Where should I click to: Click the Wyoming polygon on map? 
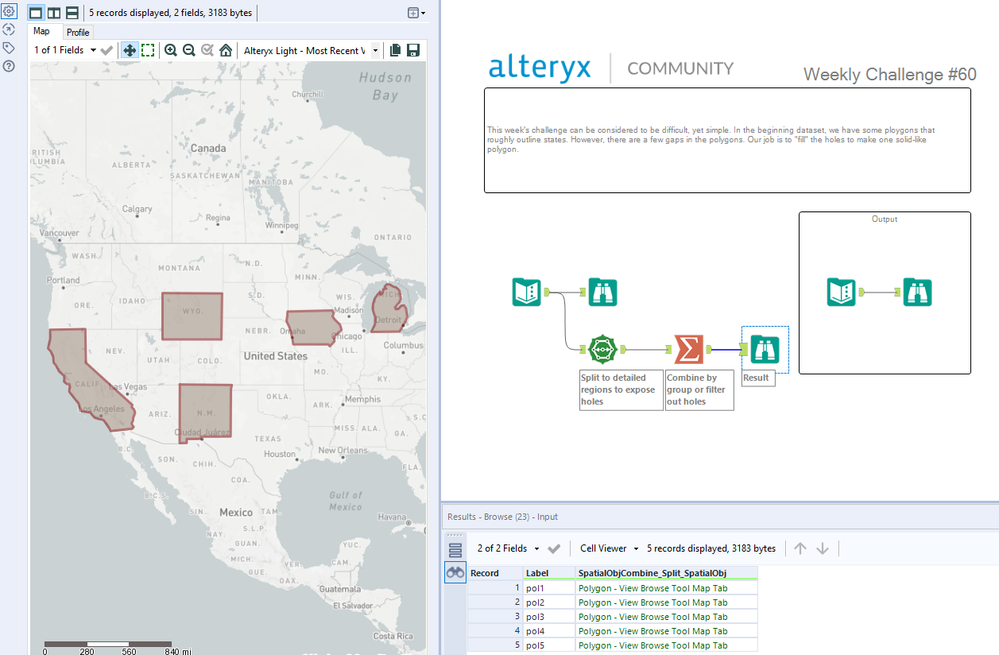click(192, 316)
